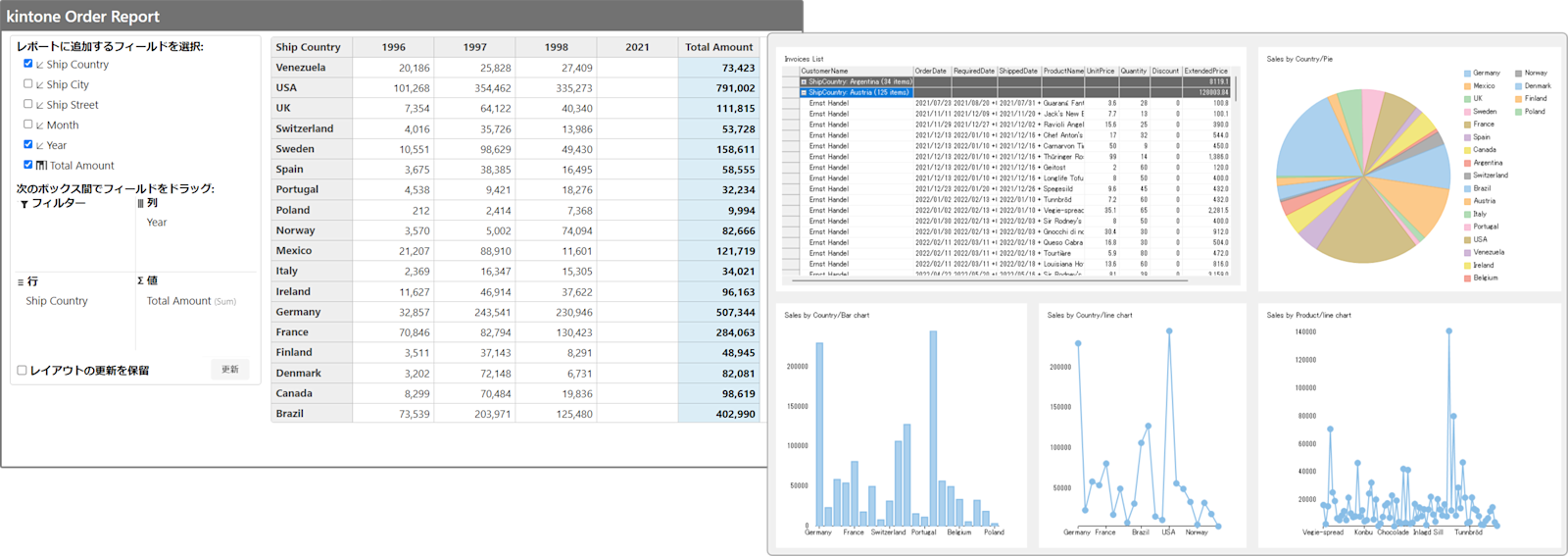Image resolution: width=1568 pixels, height=556 pixels.
Task: Click the 1998 pivot column header
Action: pyautogui.click(x=557, y=47)
